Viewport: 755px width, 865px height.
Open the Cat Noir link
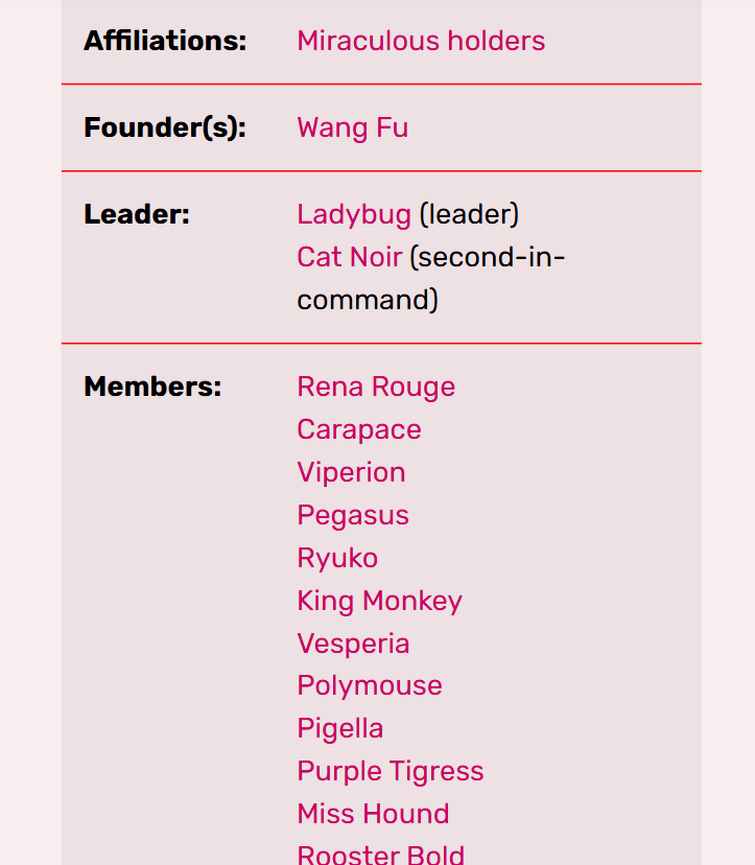350,257
